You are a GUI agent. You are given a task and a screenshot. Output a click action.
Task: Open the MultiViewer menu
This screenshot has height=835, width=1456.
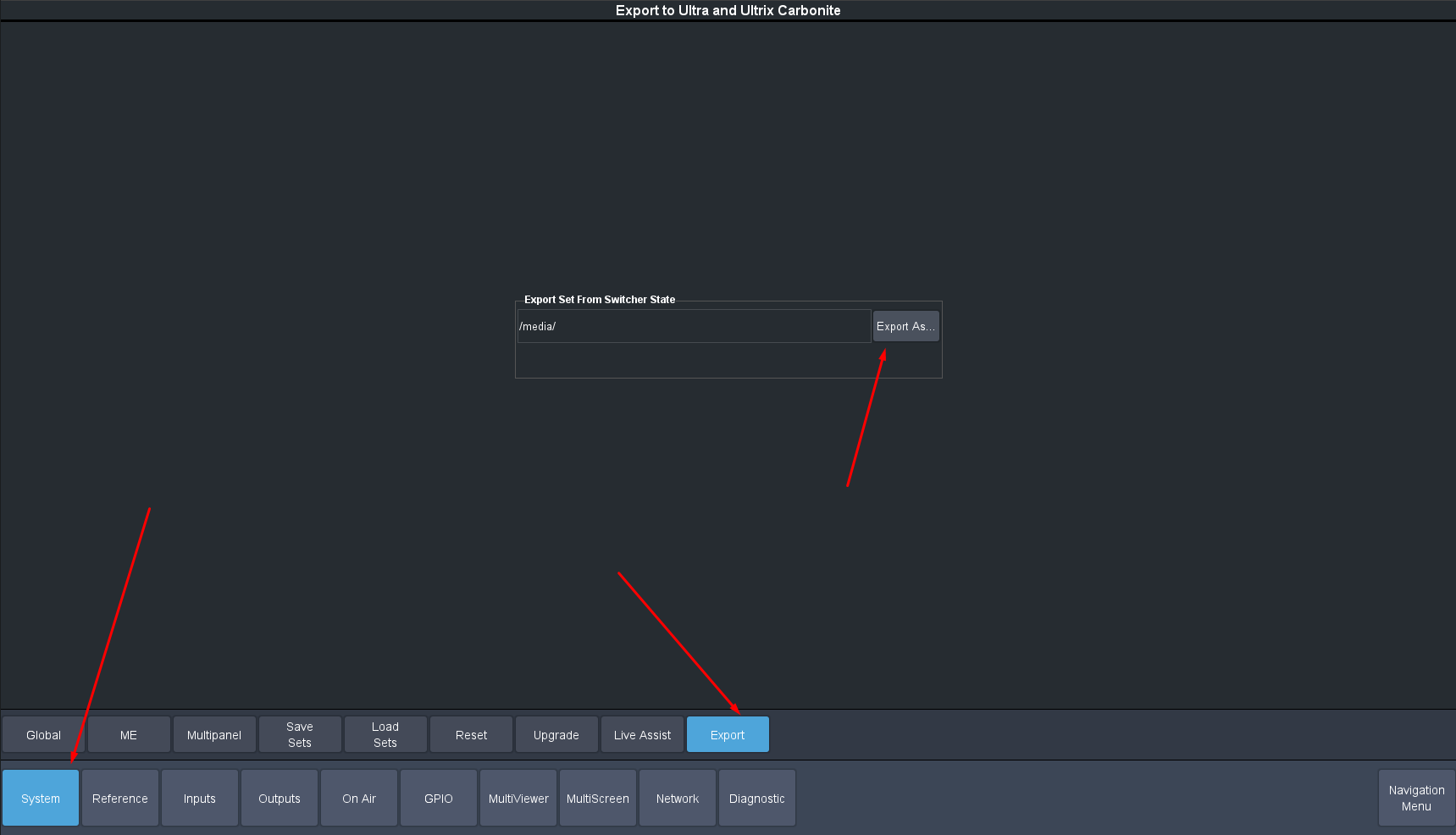tap(518, 798)
